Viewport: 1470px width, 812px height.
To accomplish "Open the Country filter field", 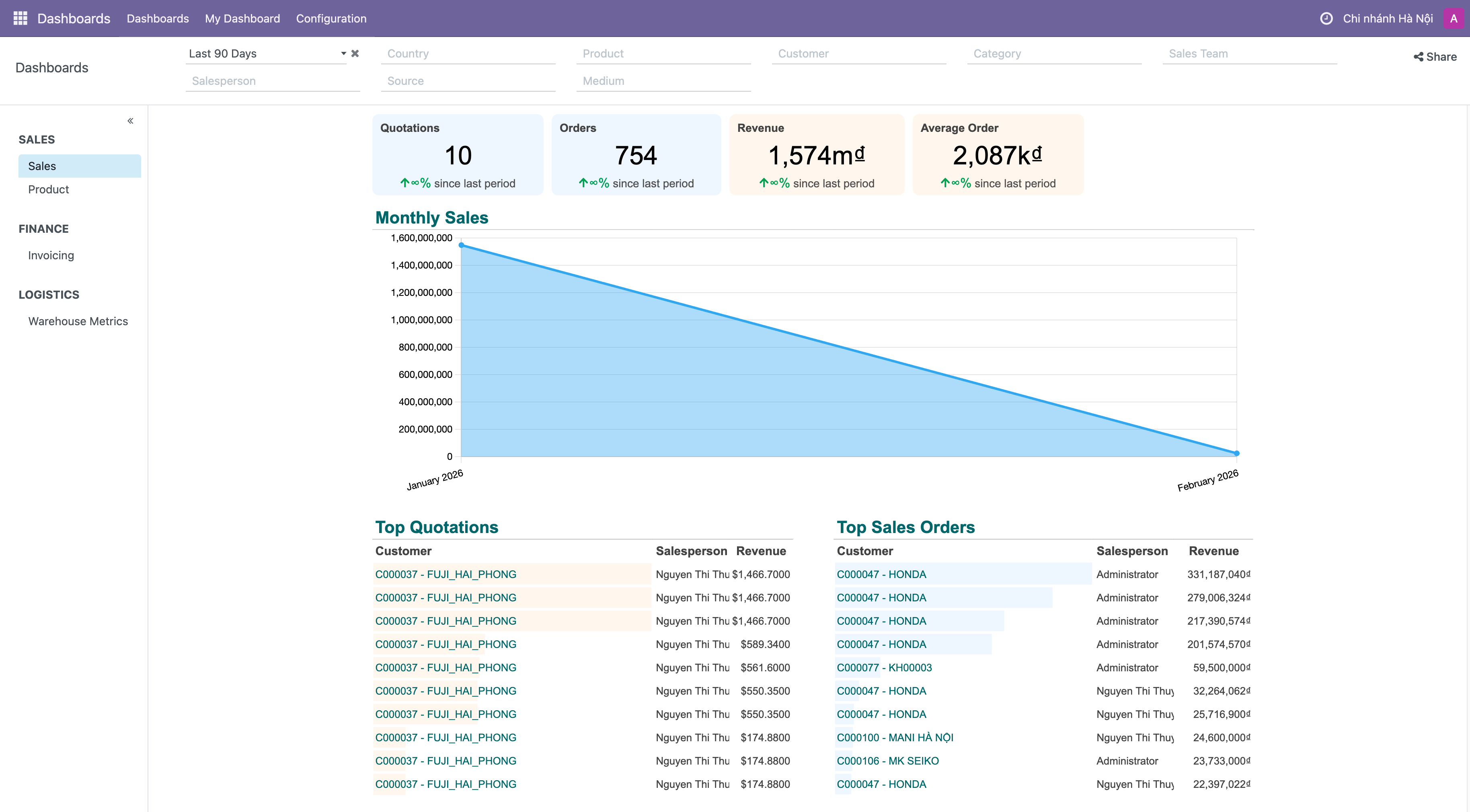I will (x=467, y=53).
